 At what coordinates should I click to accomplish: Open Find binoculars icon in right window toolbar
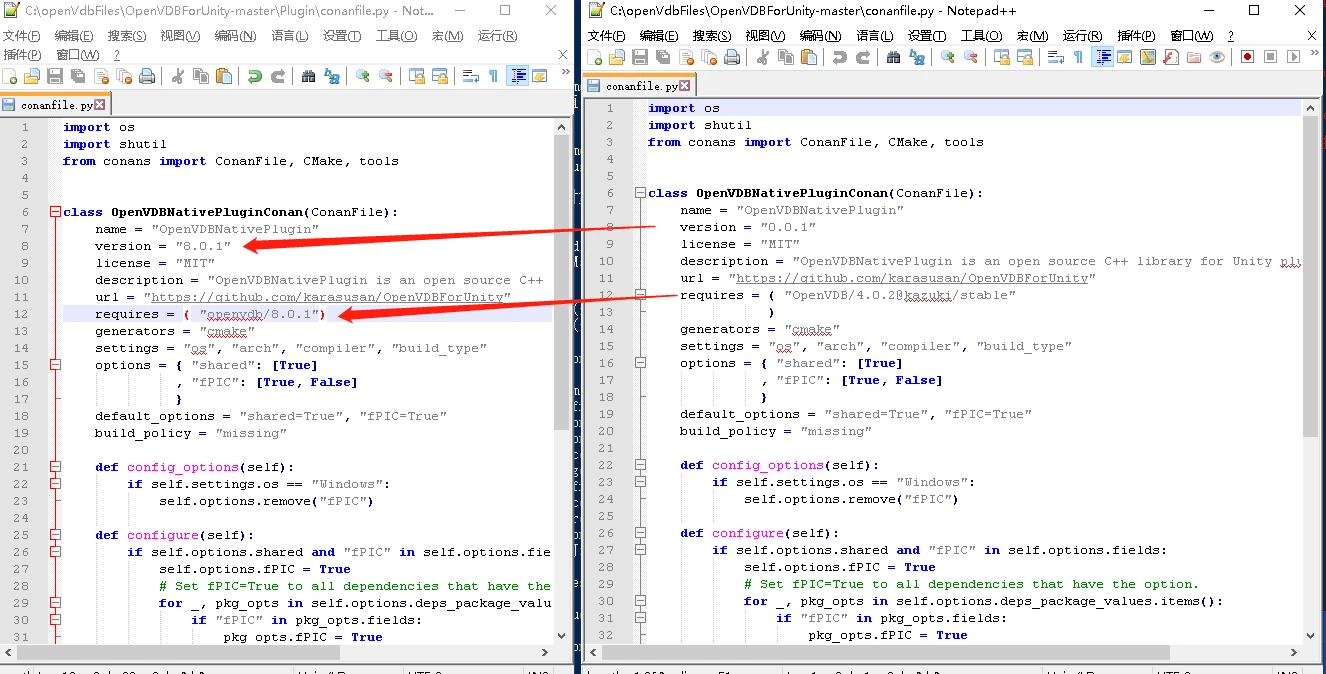(x=893, y=57)
